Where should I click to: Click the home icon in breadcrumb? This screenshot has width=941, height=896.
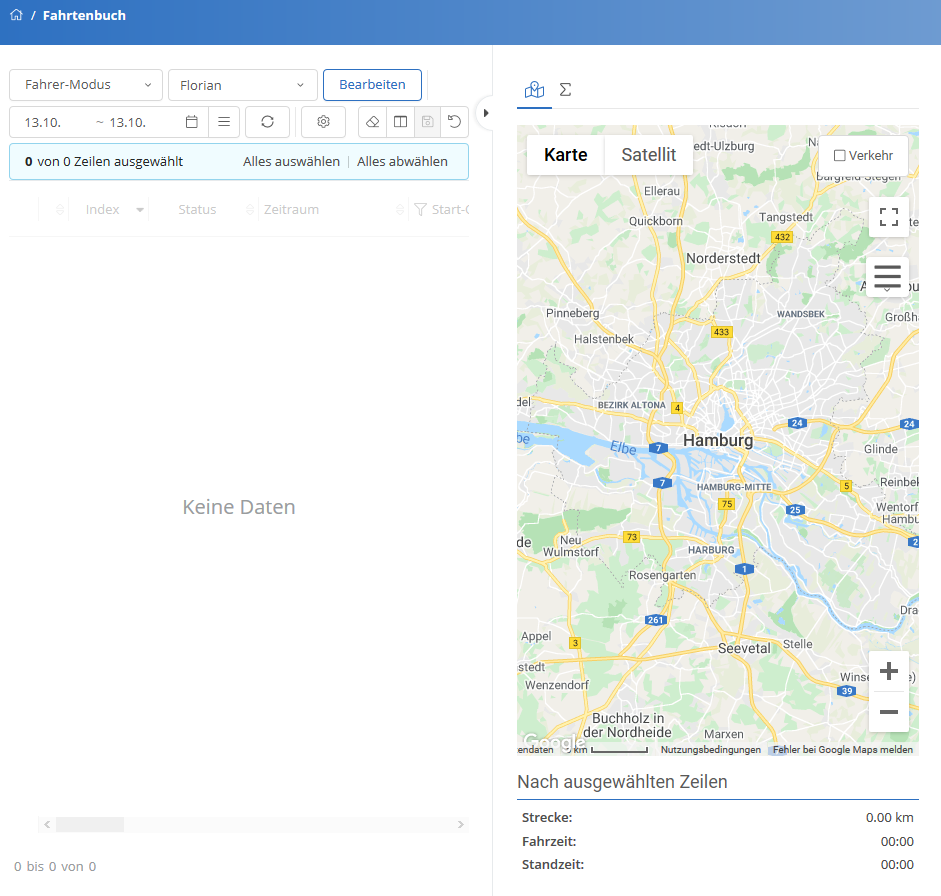(15, 15)
